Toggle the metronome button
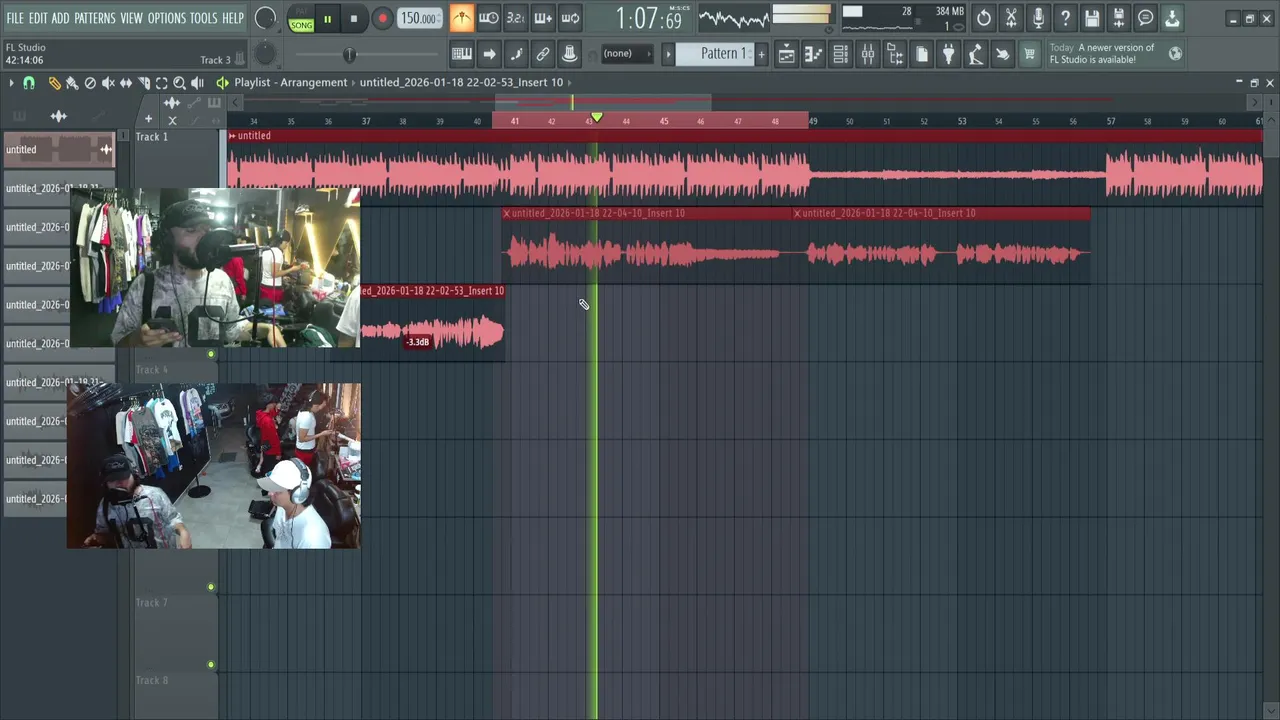1280x720 pixels. 461,18
